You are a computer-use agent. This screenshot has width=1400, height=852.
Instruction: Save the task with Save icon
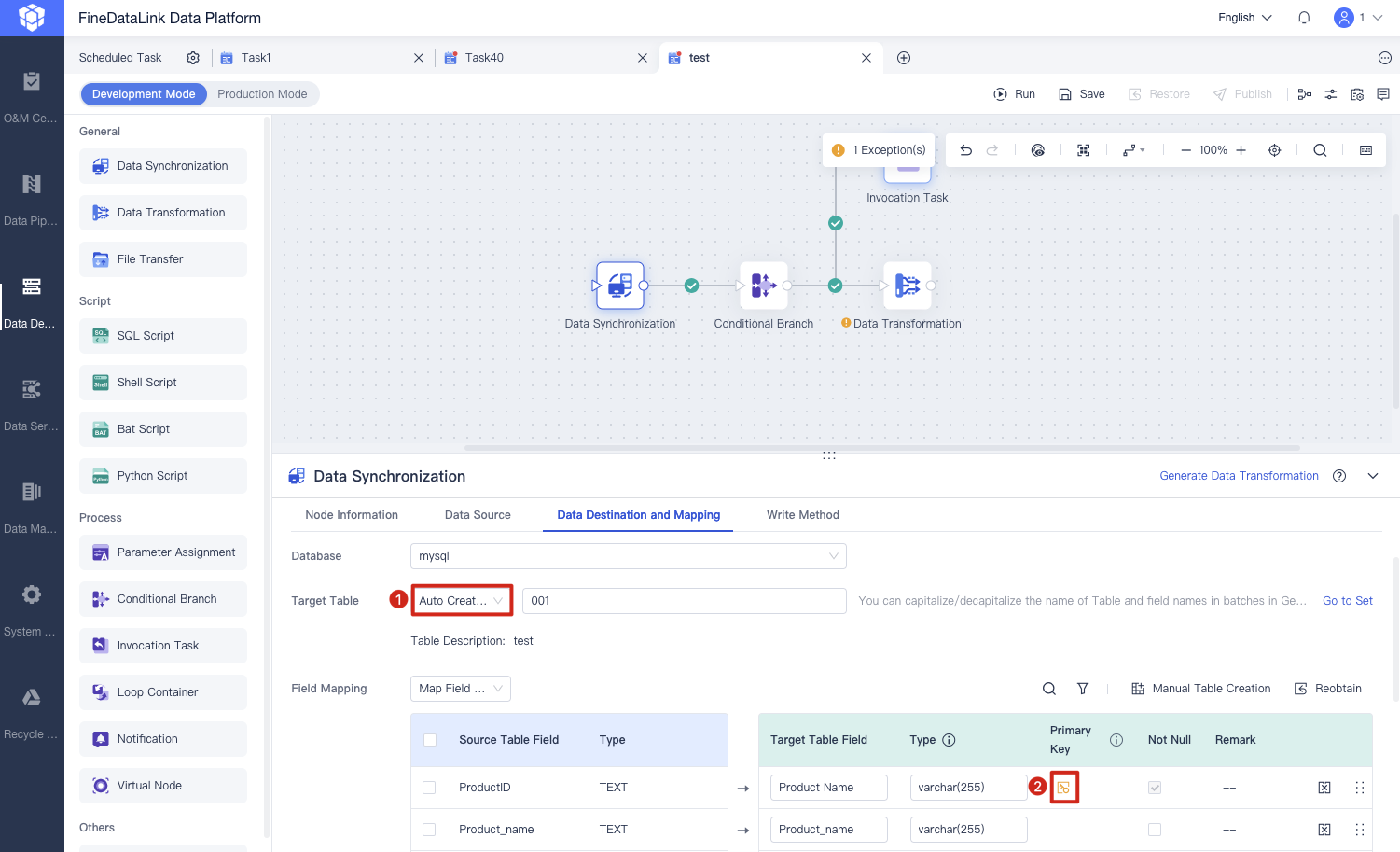(1065, 94)
